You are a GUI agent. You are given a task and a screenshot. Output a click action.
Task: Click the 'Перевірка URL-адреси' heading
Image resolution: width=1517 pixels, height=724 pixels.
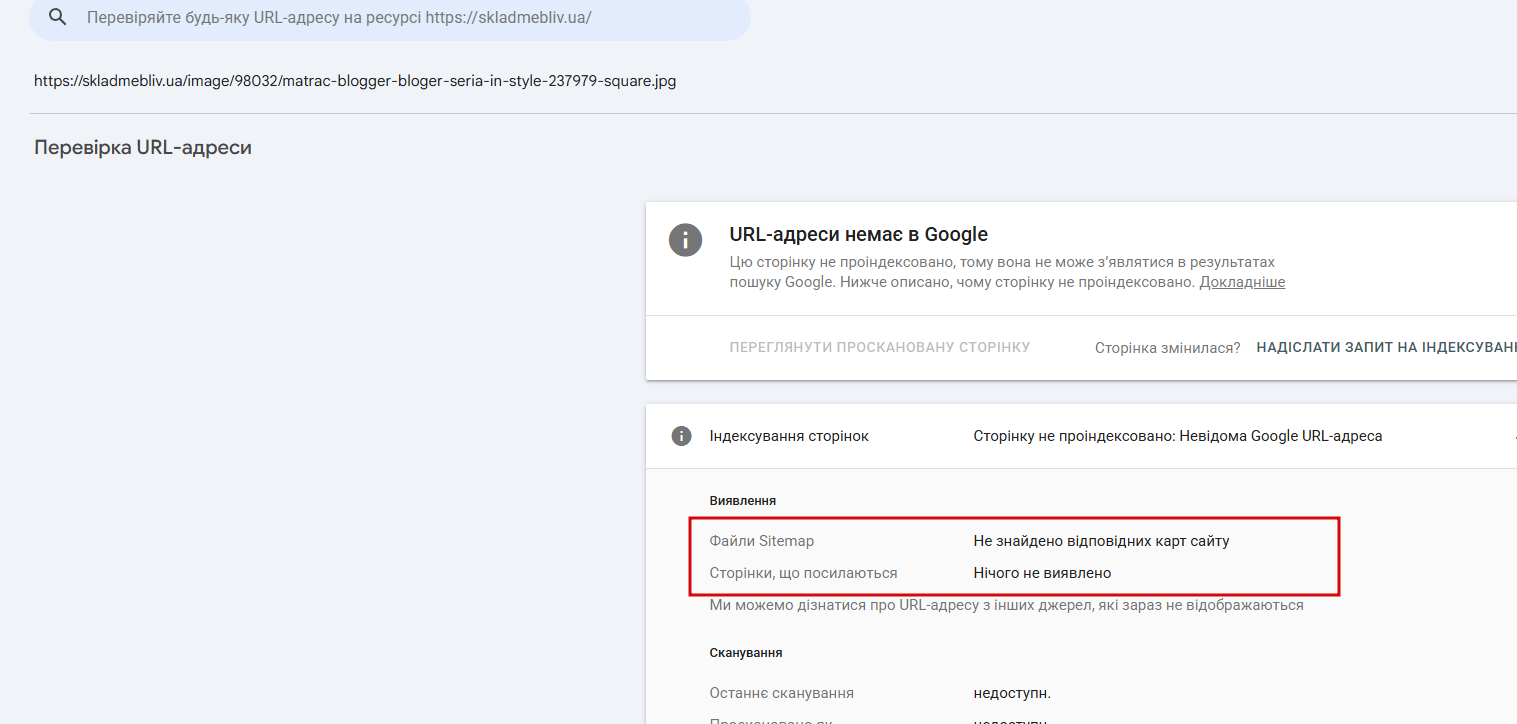pos(143,148)
